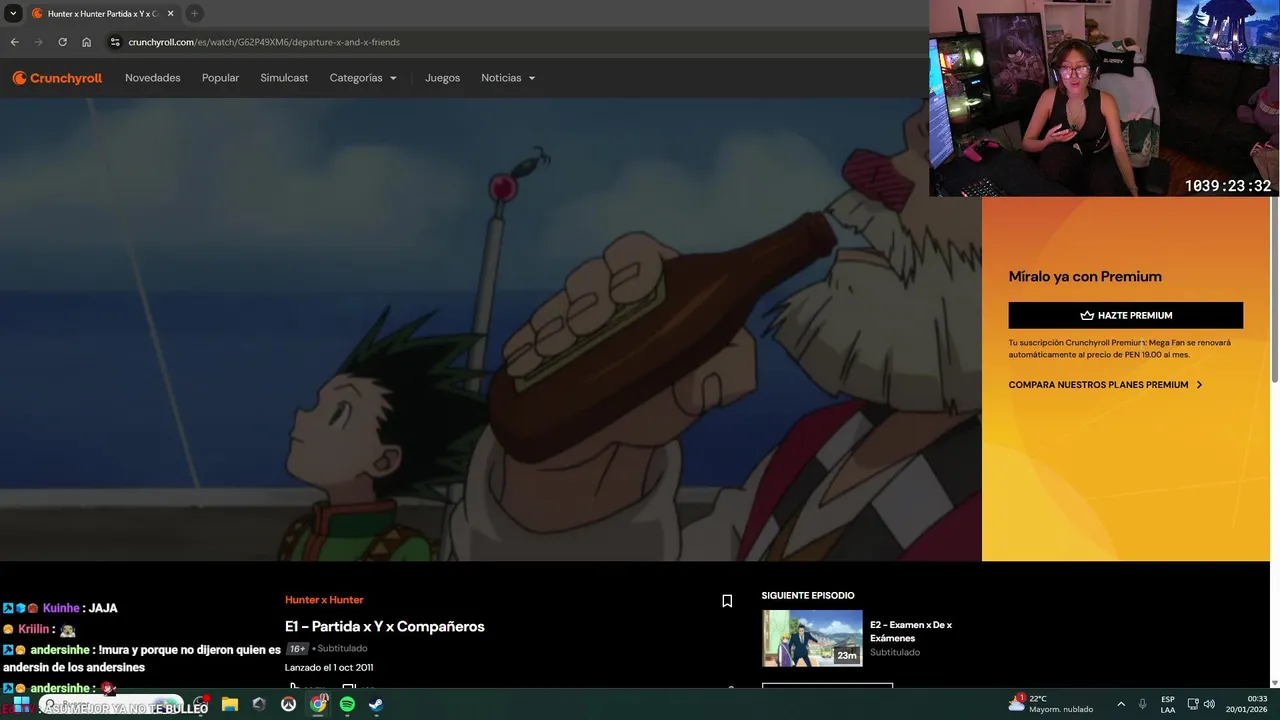1280x720 pixels.
Task: Click the SIGUIENTE EPISODIO heading
Action: 808,596
